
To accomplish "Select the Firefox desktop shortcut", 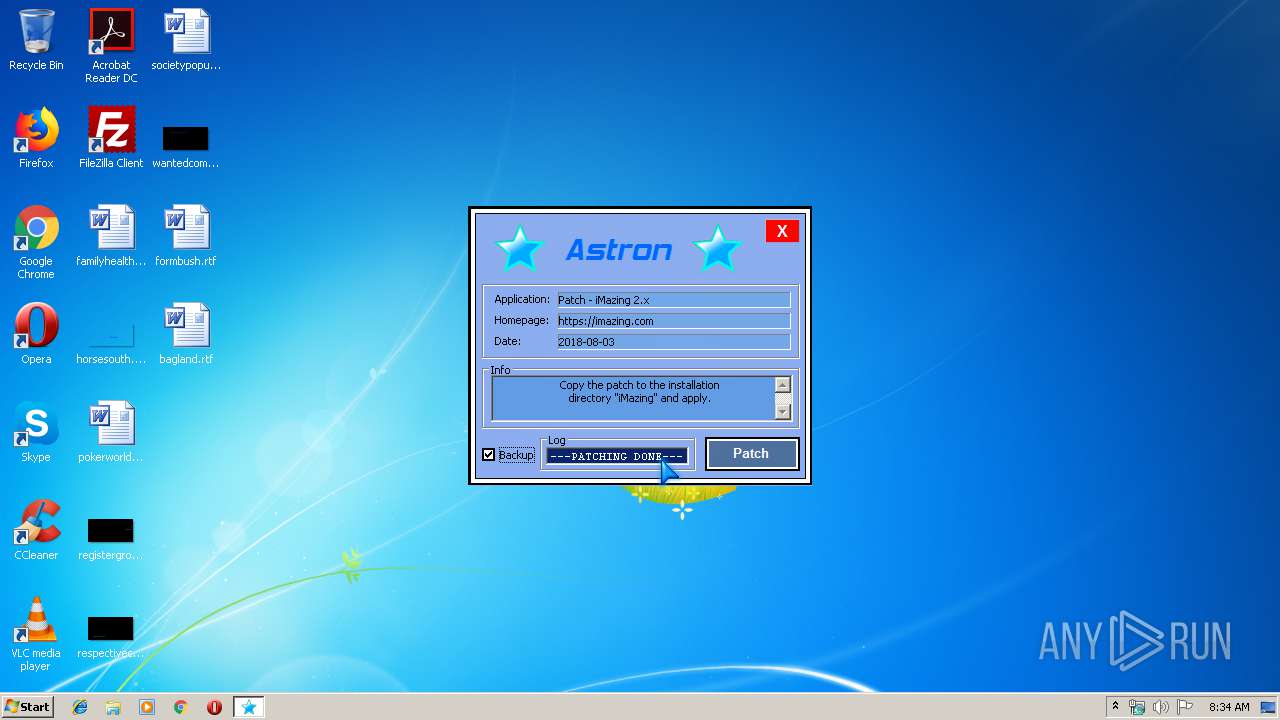I will click(36, 138).
